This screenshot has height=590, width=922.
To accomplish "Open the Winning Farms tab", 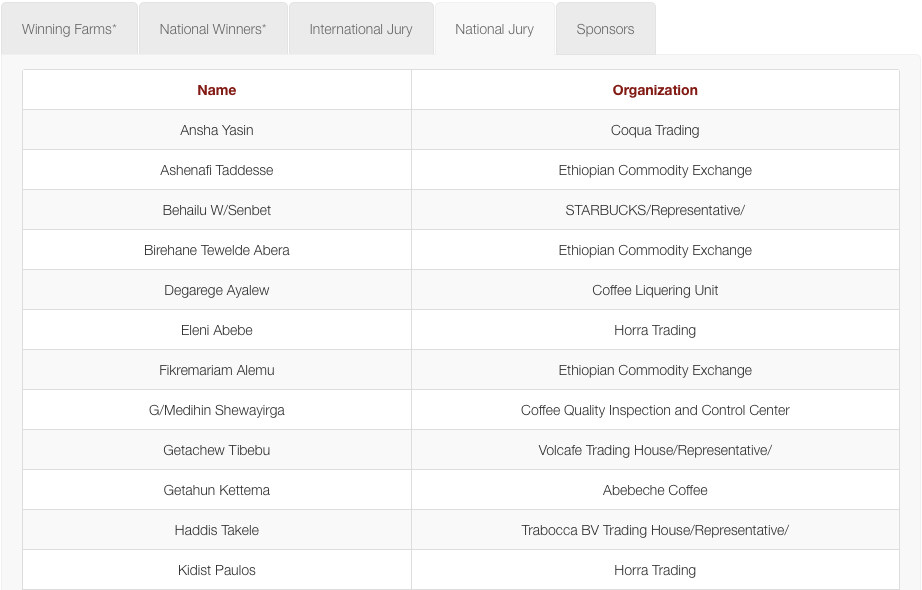I will (69, 29).
